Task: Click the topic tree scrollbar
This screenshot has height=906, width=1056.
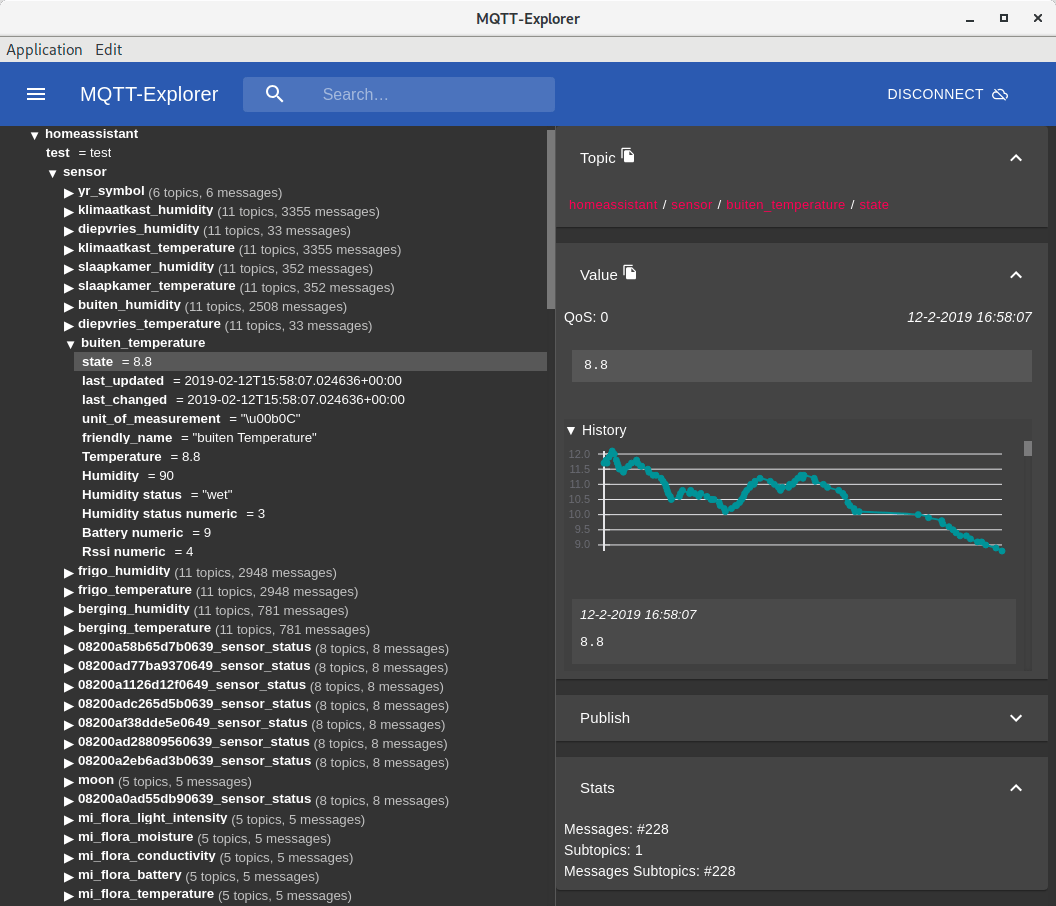Action: click(x=550, y=219)
